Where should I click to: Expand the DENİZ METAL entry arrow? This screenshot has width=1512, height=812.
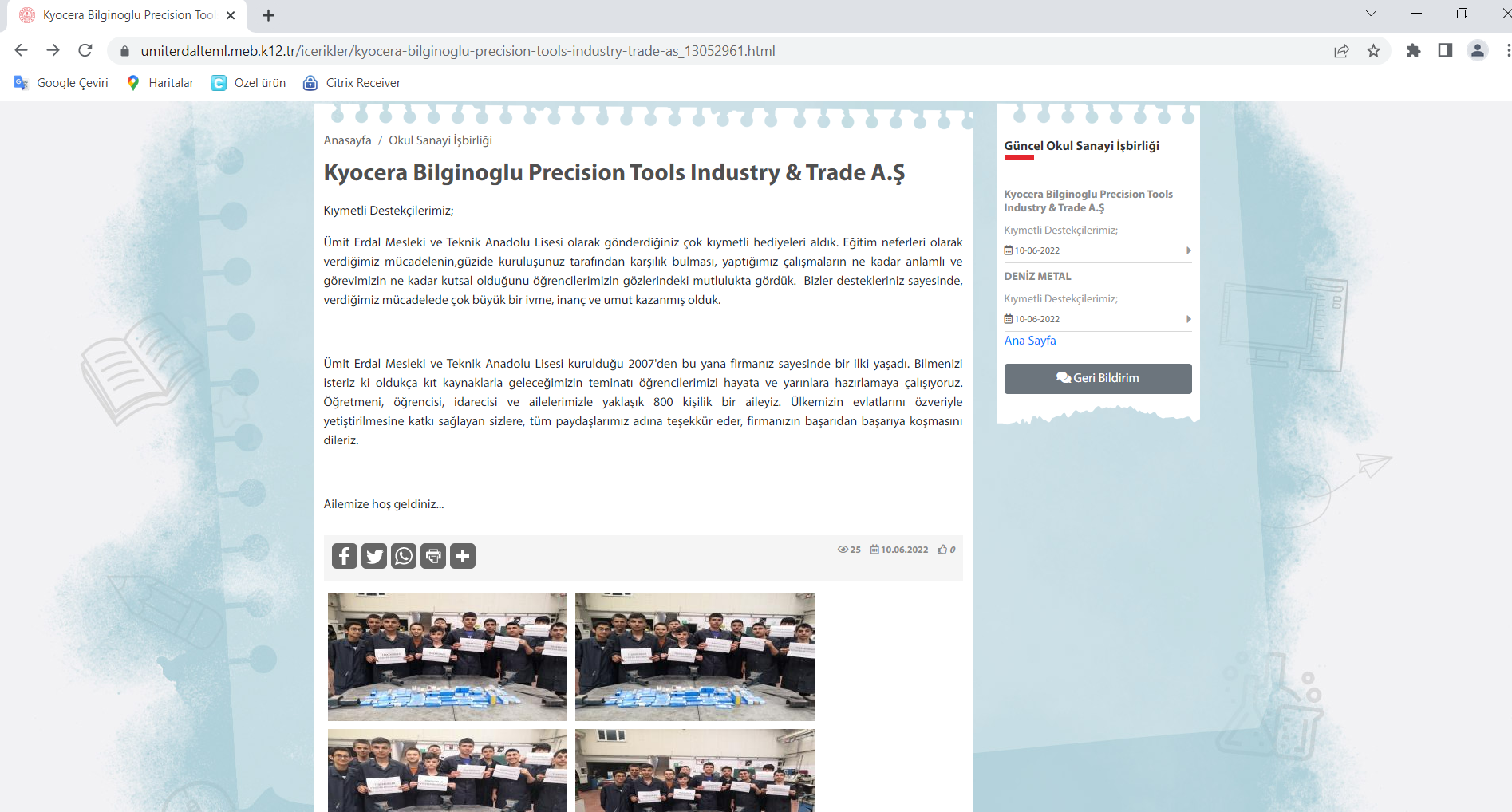(1188, 319)
